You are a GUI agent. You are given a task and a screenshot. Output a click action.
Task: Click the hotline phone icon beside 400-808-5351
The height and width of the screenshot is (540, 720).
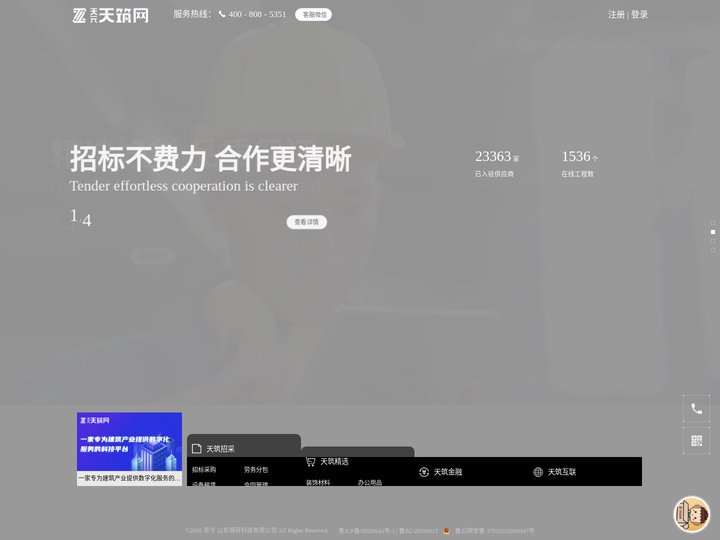click(x=222, y=14)
